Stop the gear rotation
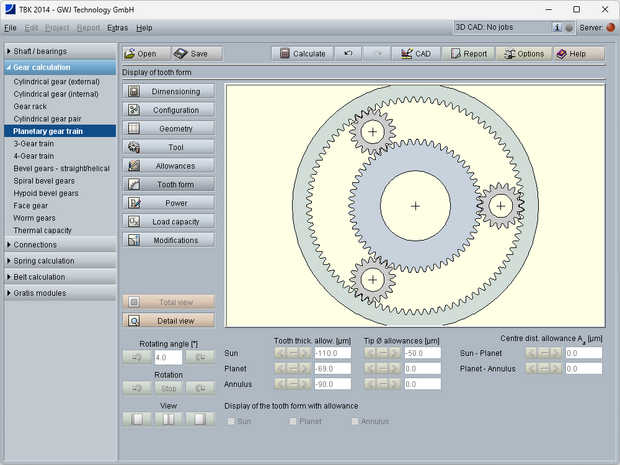This screenshot has height=465, width=620. pos(168,388)
